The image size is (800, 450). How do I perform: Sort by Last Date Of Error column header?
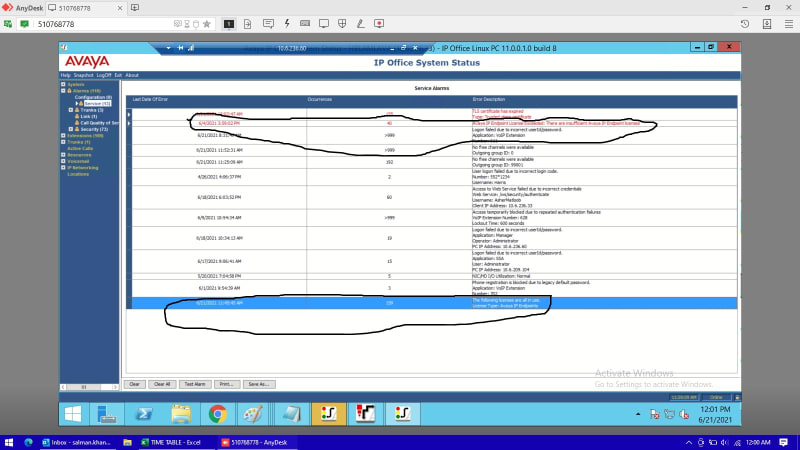pos(150,99)
